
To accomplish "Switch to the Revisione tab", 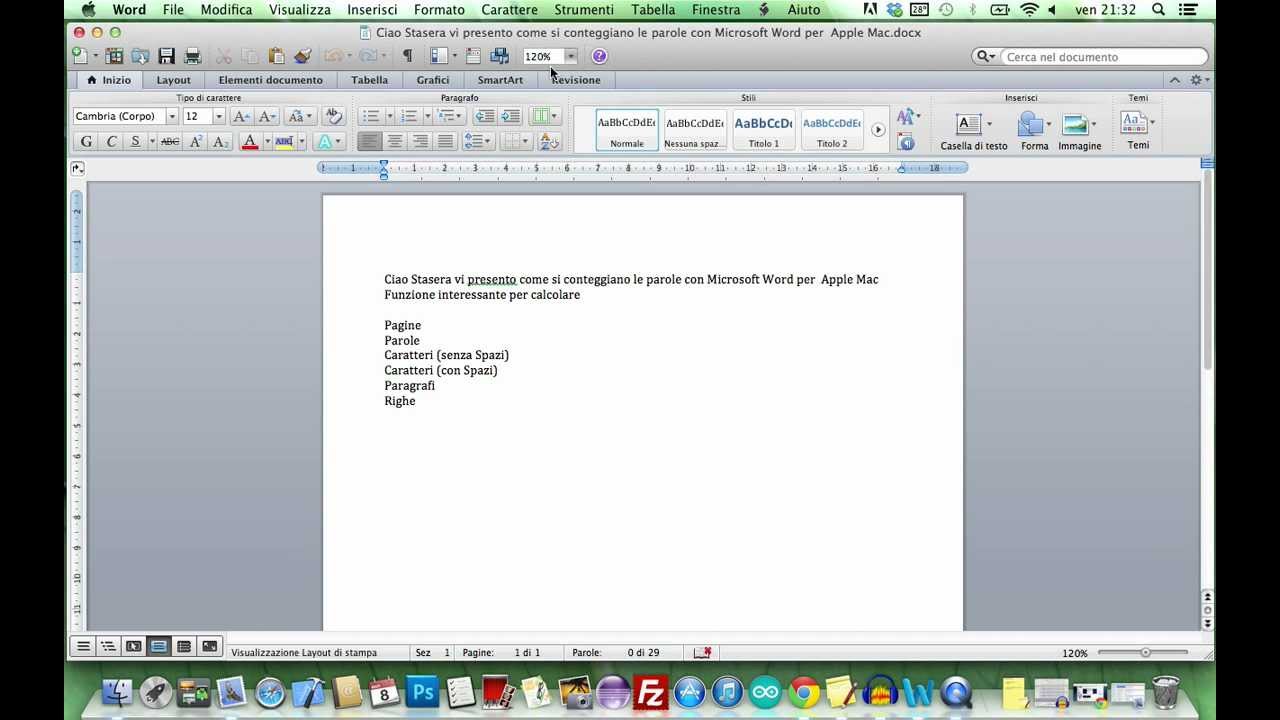I will pos(576,80).
